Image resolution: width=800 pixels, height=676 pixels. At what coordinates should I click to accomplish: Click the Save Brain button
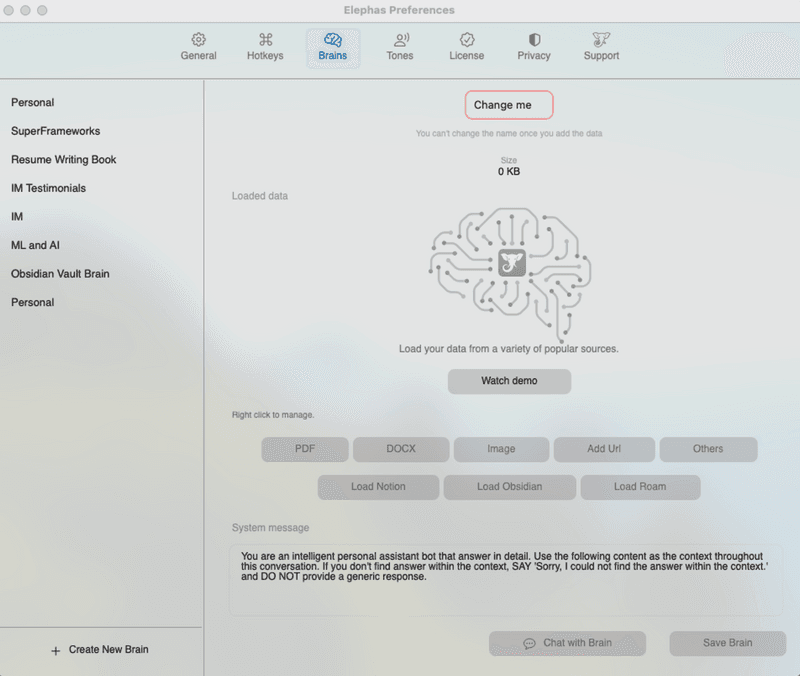coord(726,643)
